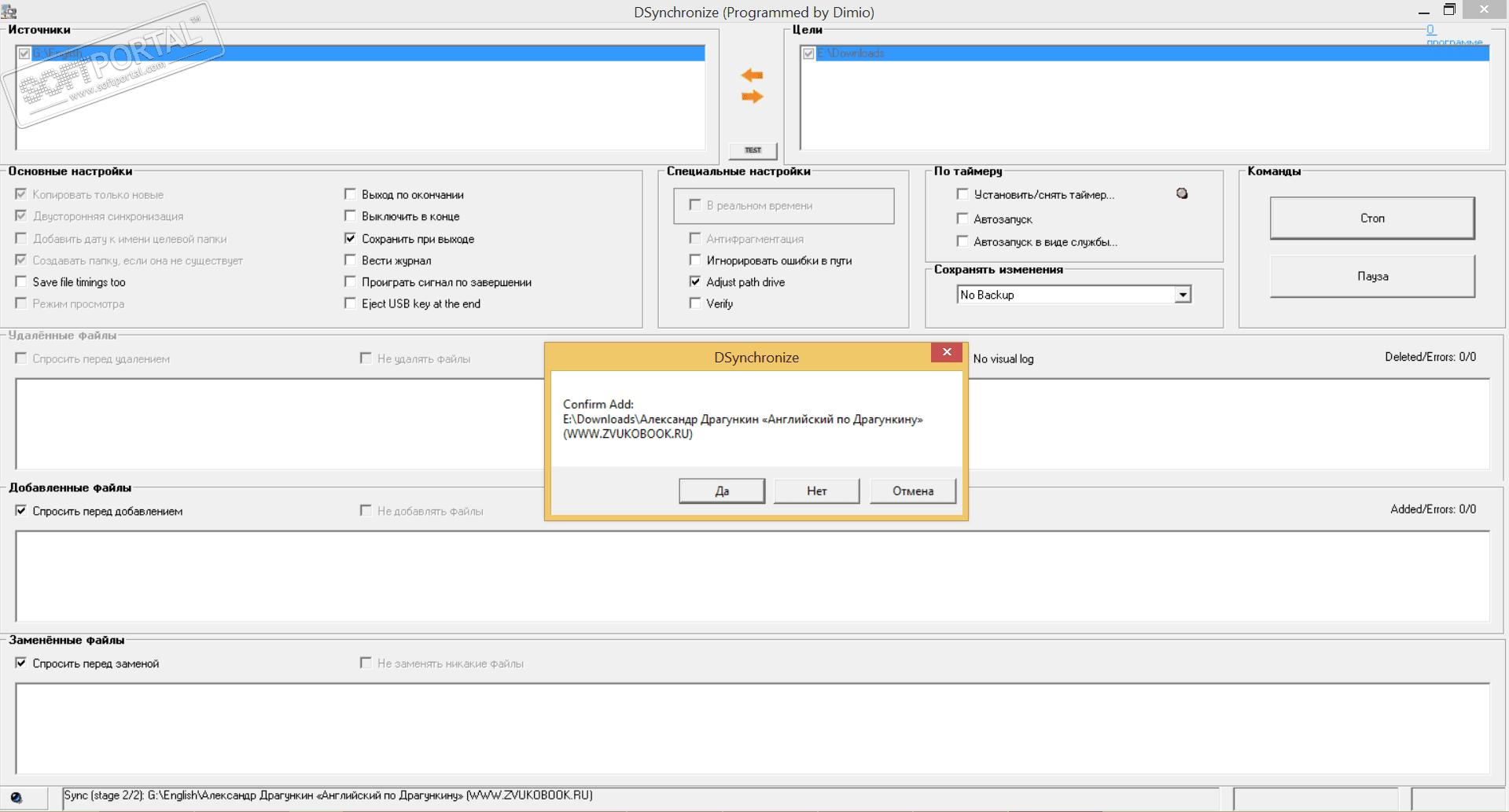Restore down the DSynchronize main window
The width and height of the screenshot is (1509, 812).
click(1449, 10)
